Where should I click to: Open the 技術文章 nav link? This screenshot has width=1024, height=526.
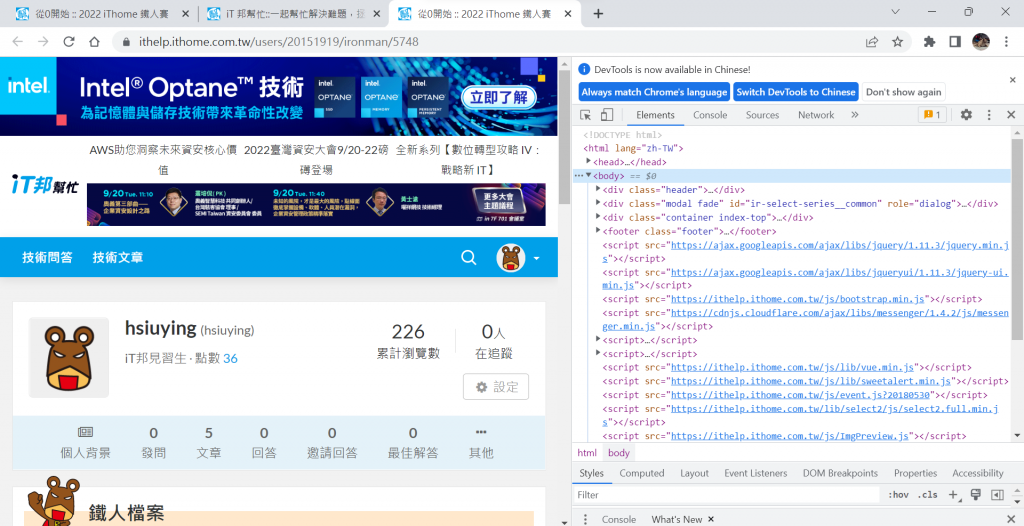tap(118, 257)
